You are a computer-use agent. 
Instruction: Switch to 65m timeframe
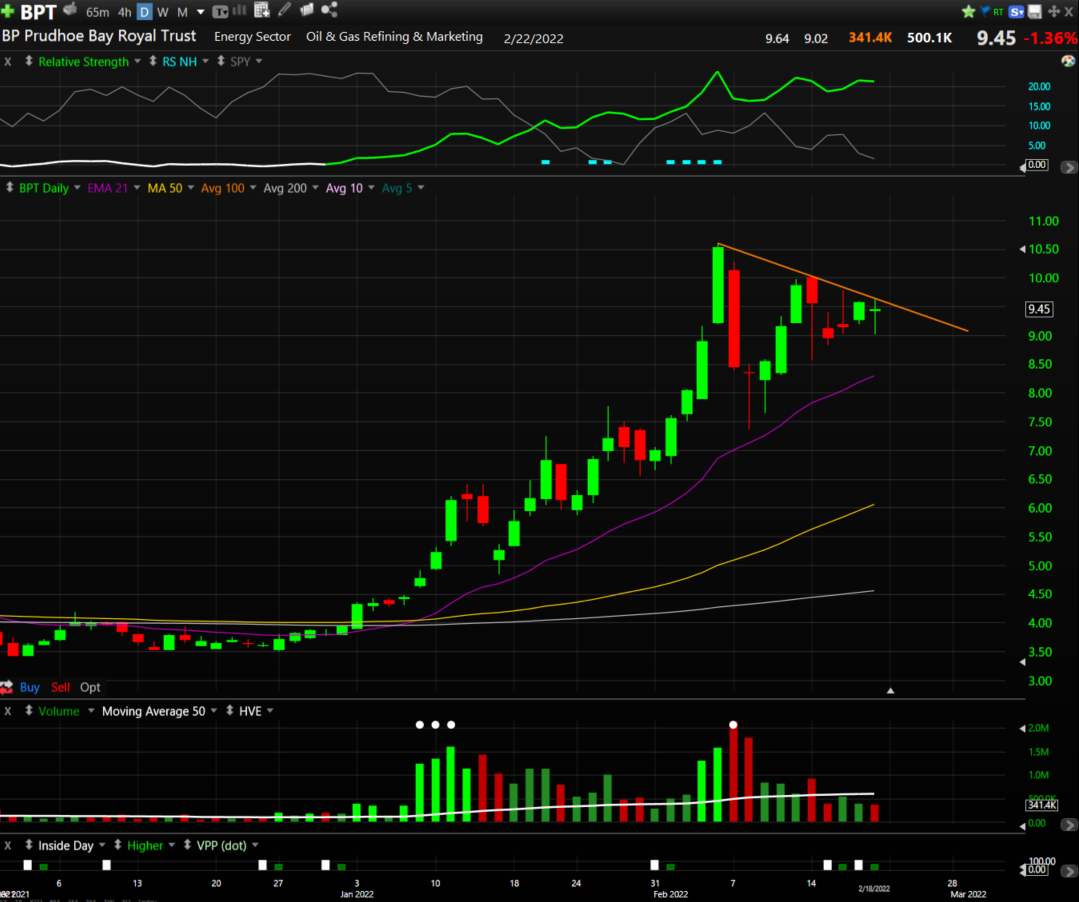(x=98, y=12)
